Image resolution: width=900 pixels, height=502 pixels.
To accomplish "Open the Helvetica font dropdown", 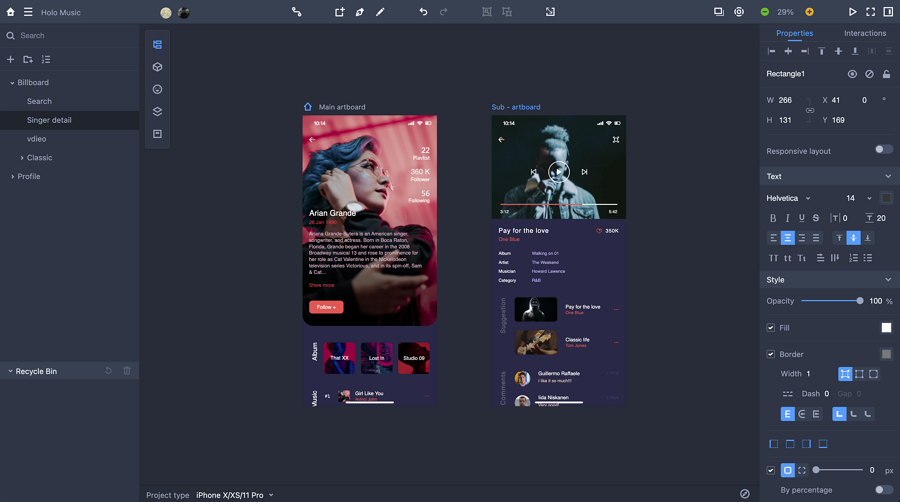I will [x=789, y=198].
